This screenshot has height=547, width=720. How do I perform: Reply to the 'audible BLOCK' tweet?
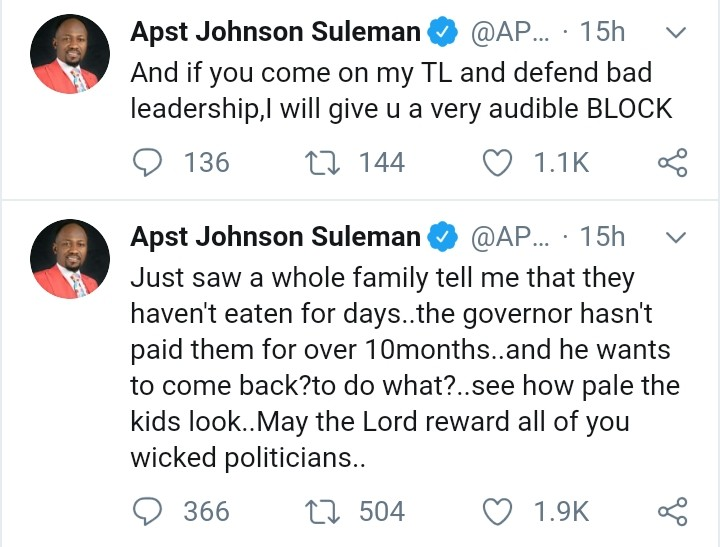click(149, 162)
